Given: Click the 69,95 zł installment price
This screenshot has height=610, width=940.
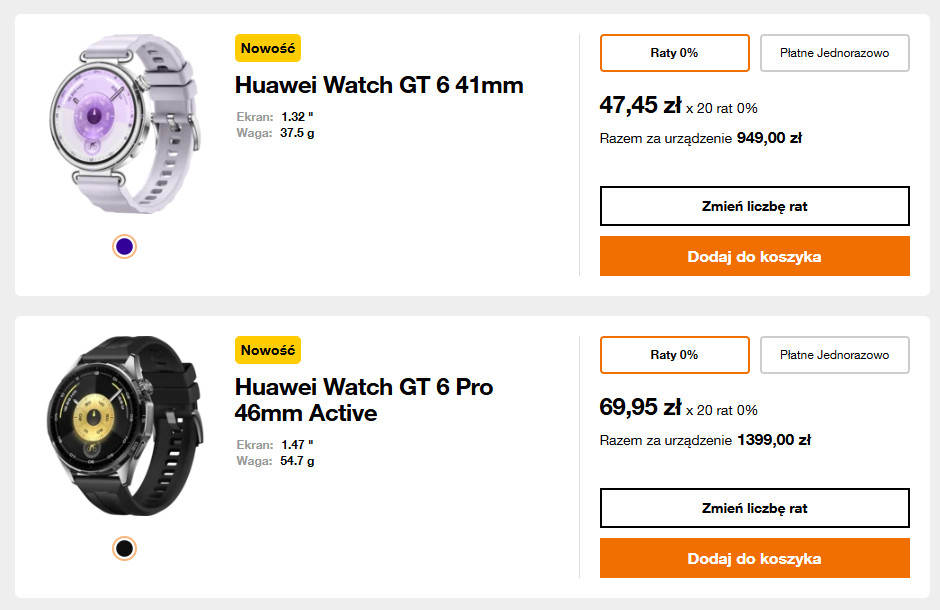Looking at the screenshot, I should pyautogui.click(x=640, y=407).
